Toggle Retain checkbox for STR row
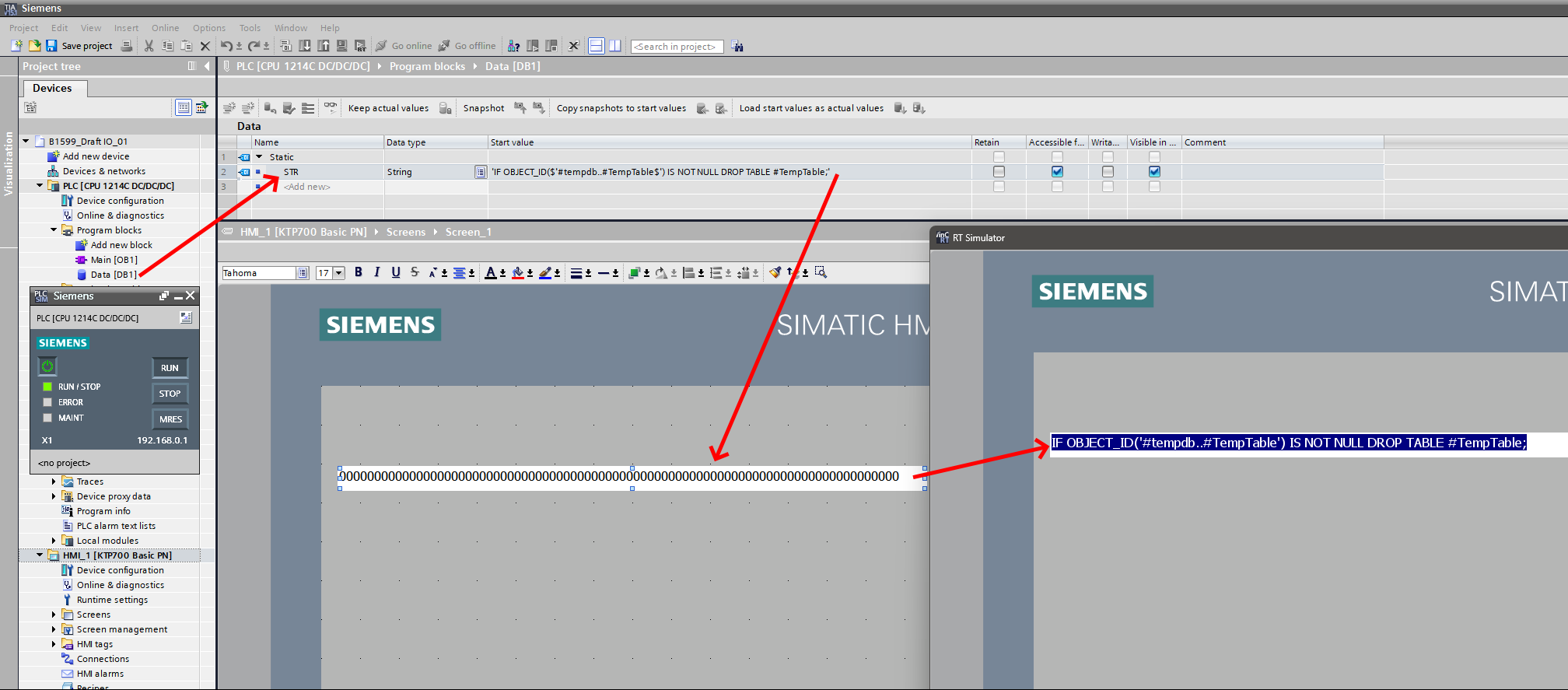 pos(999,171)
